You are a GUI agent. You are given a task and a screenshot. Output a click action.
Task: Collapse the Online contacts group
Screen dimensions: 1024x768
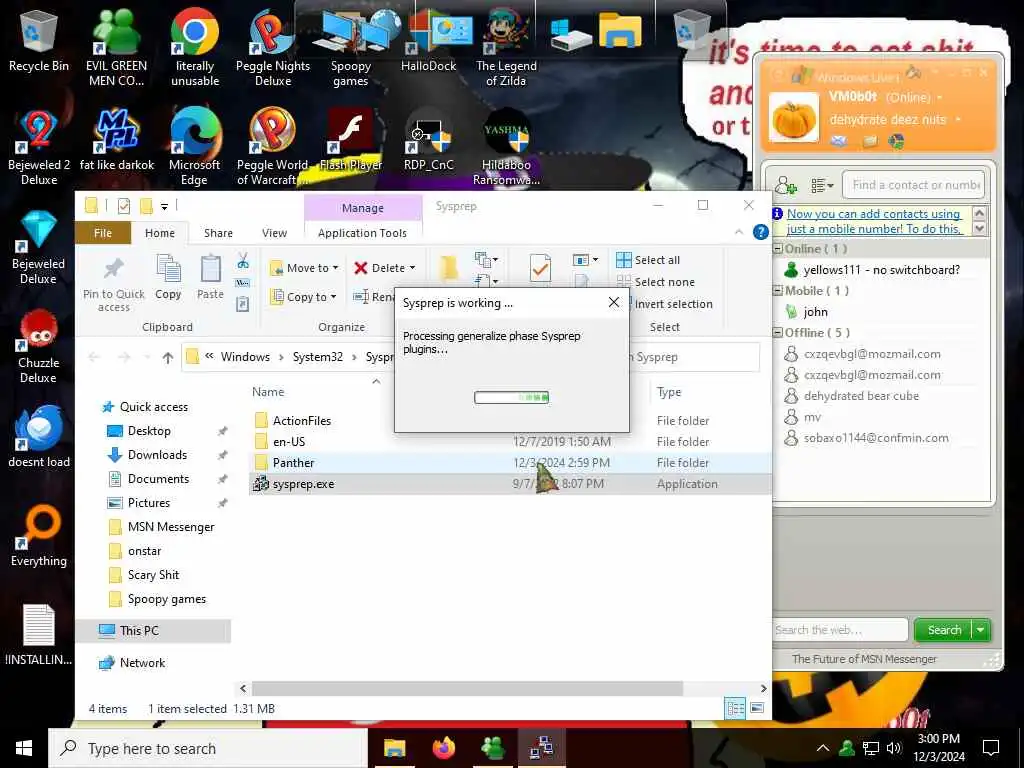point(778,249)
